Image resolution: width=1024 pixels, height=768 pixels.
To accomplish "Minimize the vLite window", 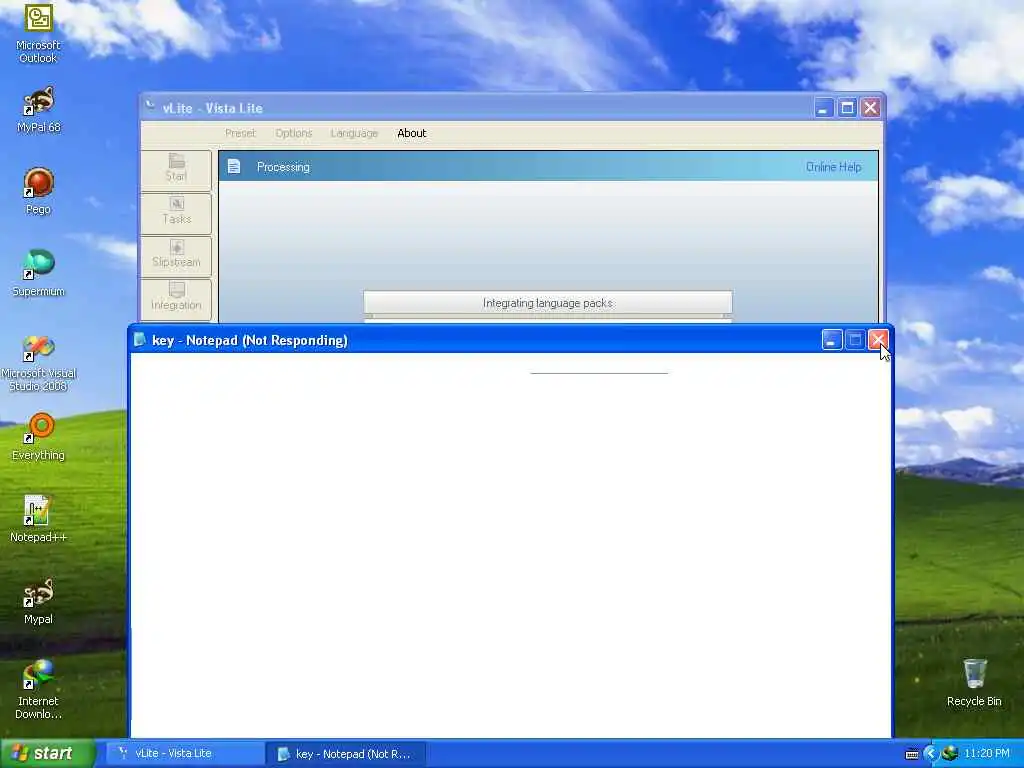I will click(x=824, y=108).
